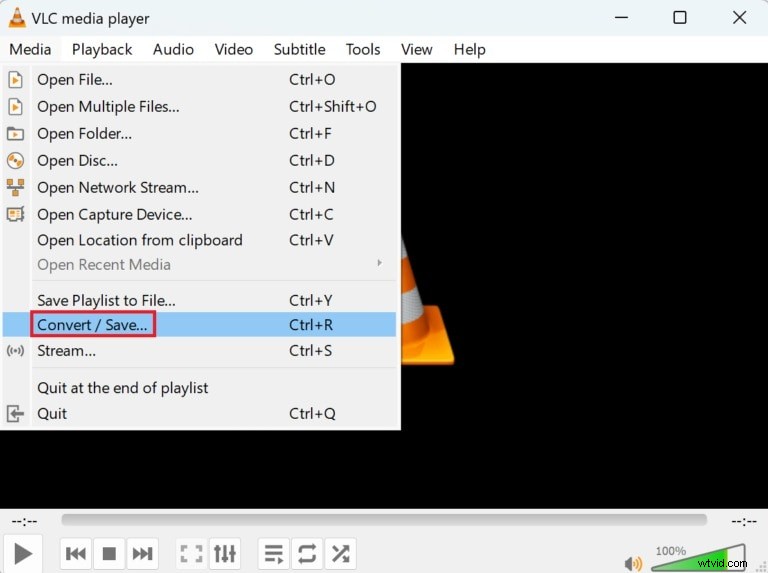Choose Open Location from clipboard

(x=199, y=240)
